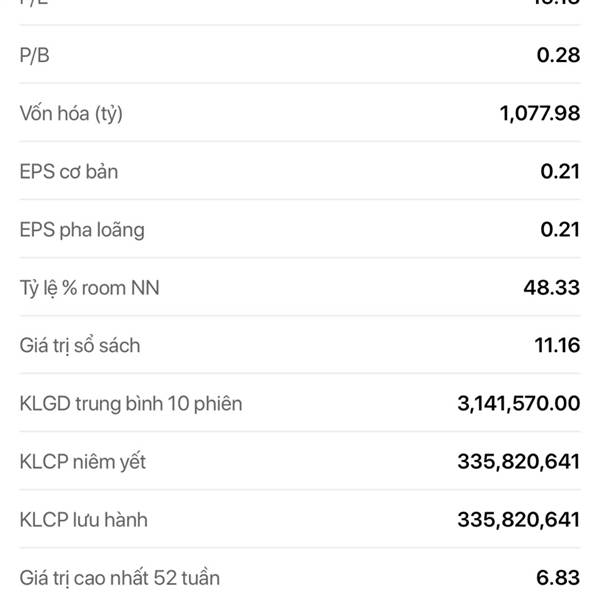
Task: Select the Tỷ lệ % room NN label
Action: [90, 288]
